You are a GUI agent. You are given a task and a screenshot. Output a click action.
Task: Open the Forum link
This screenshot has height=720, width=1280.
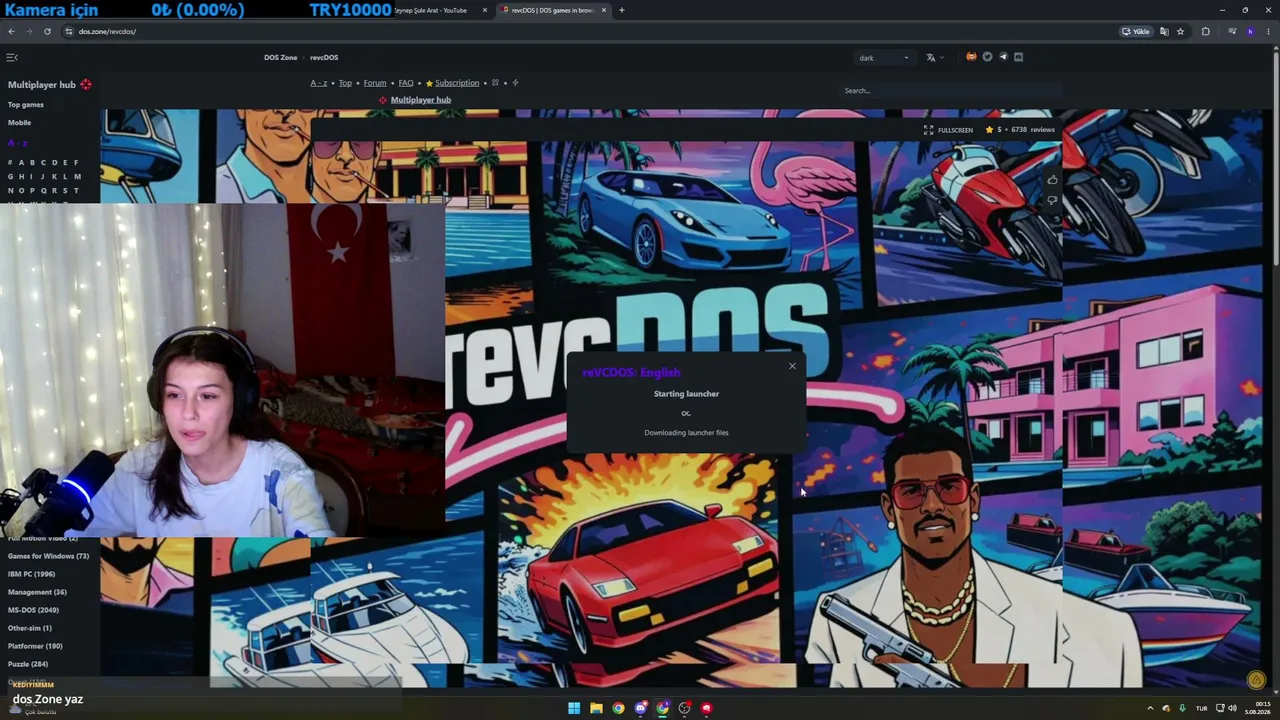pos(375,83)
